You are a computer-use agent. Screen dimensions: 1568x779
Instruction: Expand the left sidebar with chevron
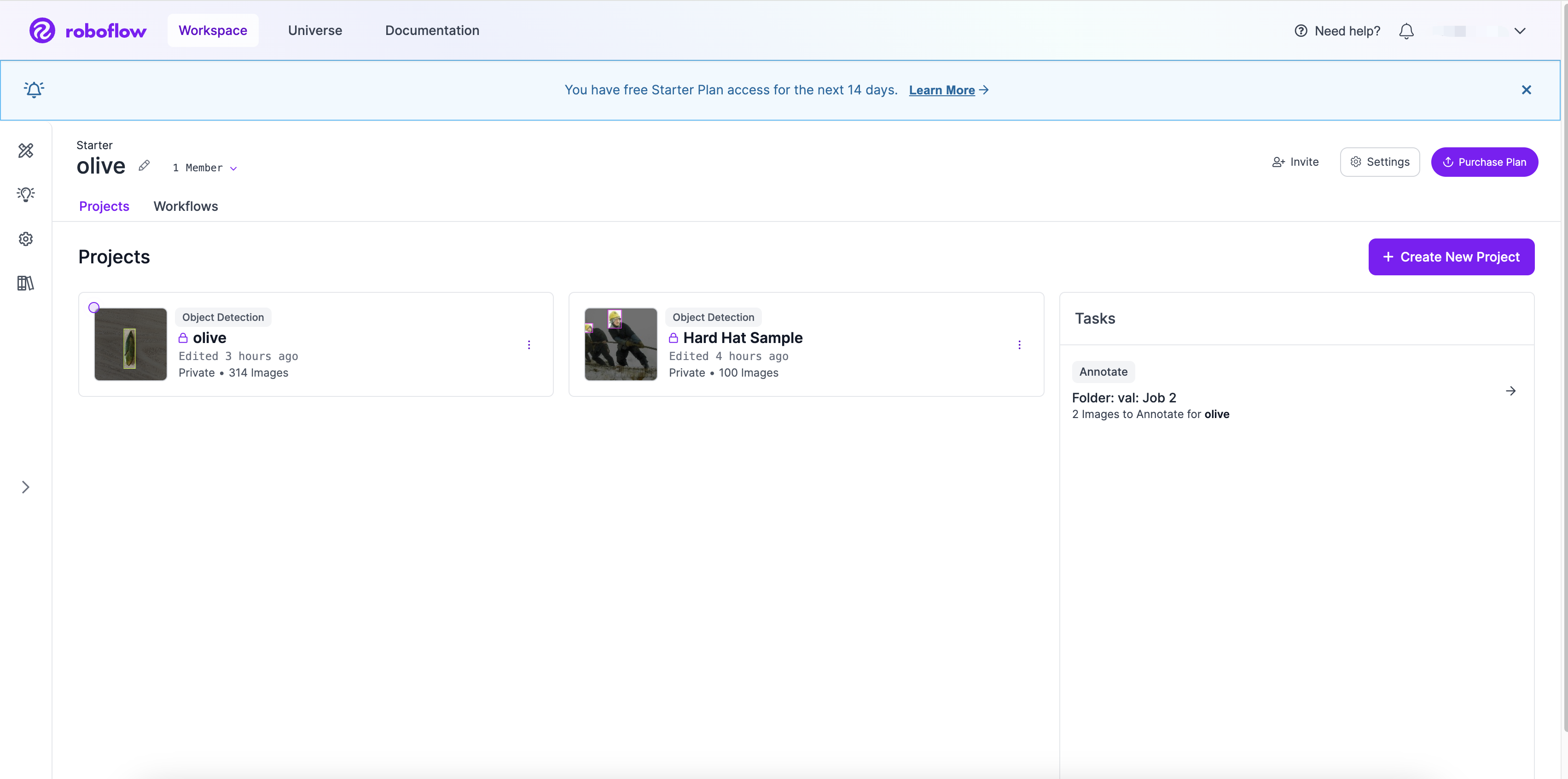pyautogui.click(x=26, y=487)
